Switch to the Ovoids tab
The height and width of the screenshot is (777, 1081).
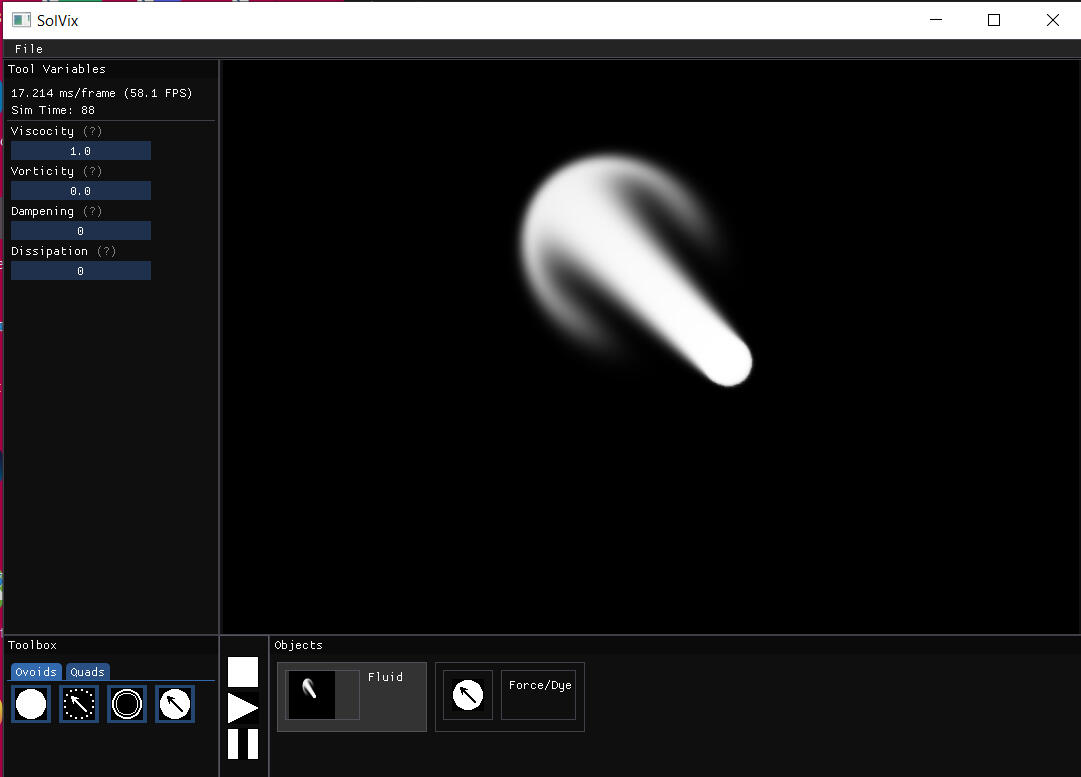point(36,672)
